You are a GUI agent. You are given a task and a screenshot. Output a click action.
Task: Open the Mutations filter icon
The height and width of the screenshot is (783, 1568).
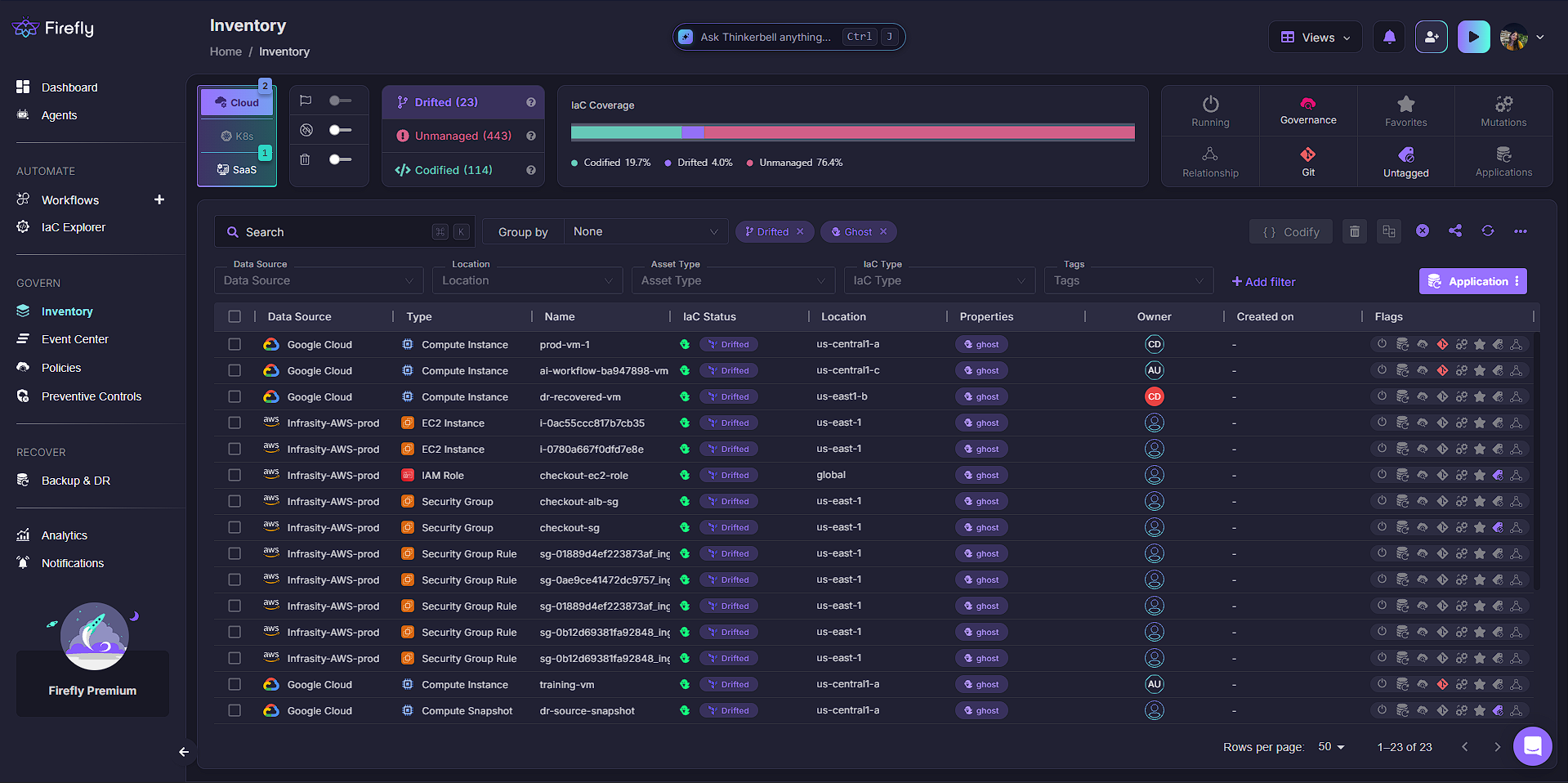(x=1503, y=111)
